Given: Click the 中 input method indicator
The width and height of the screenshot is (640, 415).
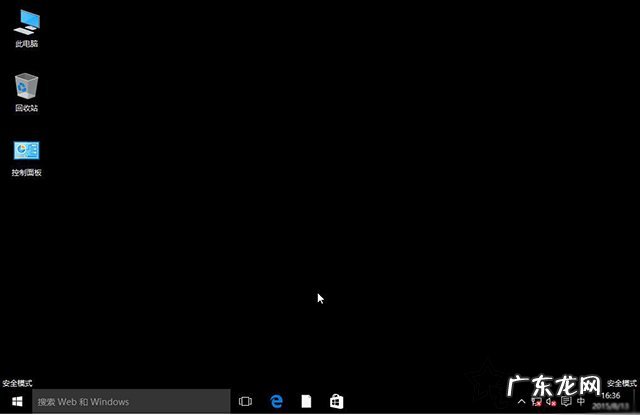Looking at the screenshot, I should 581,402.
